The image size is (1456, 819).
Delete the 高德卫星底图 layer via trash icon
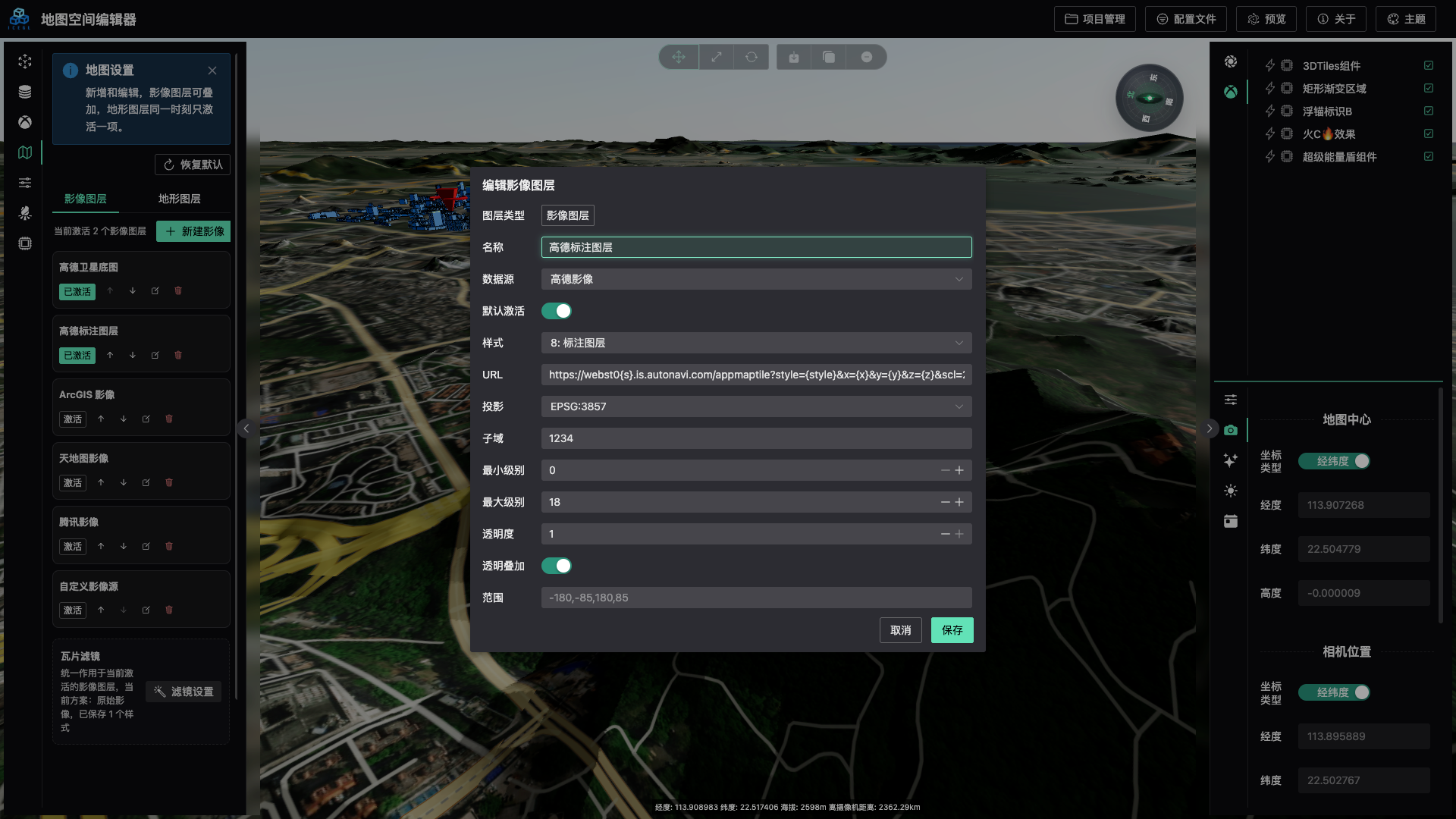[178, 291]
